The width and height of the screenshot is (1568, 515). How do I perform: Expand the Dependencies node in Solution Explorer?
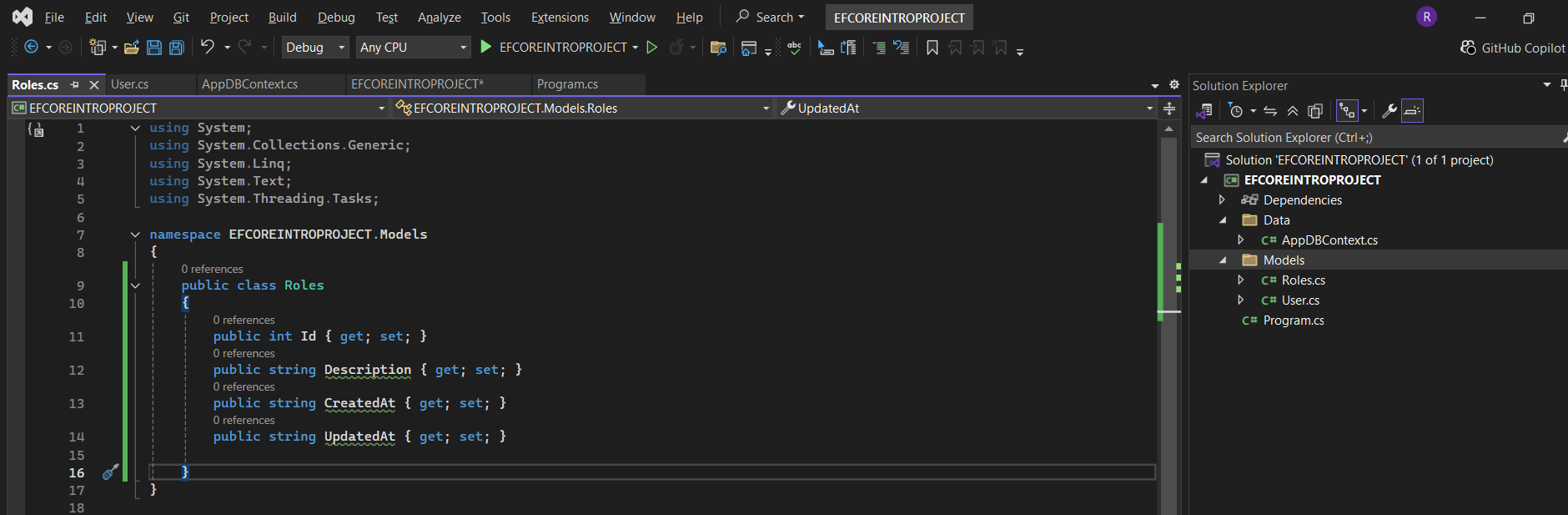pos(1222,200)
